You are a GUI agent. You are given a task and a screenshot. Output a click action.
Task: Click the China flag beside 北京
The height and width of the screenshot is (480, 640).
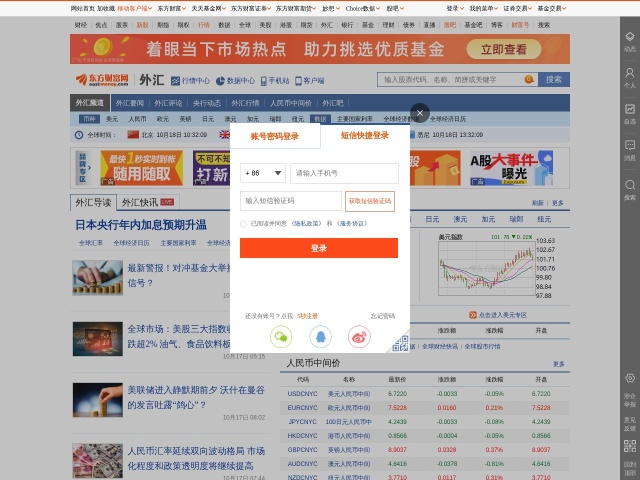pyautogui.click(x=133, y=134)
